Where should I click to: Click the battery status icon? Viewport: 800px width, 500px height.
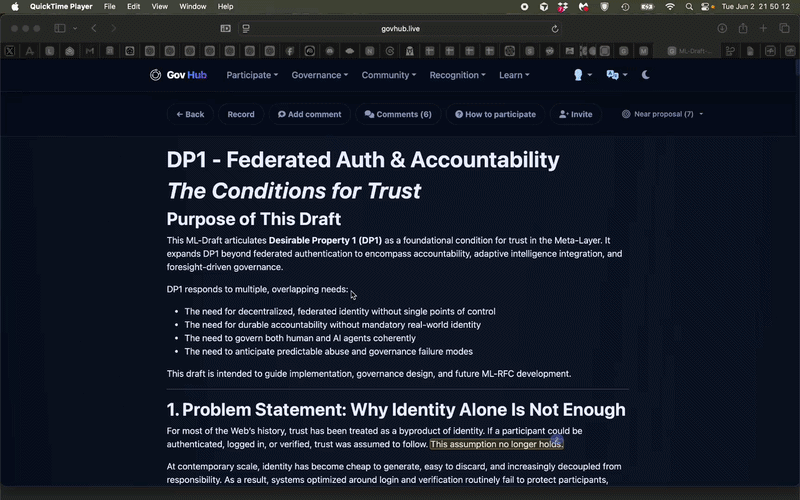[x=647, y=7]
